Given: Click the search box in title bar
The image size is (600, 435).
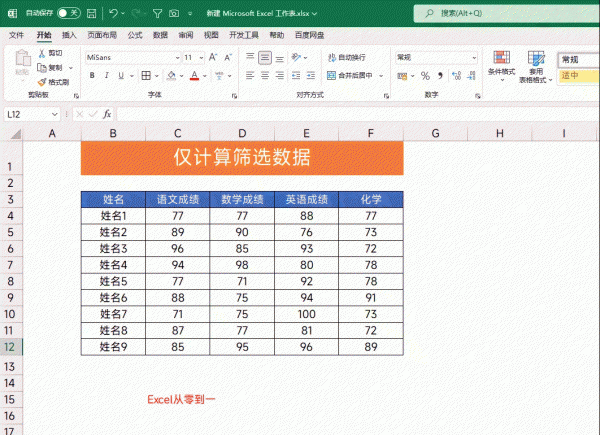Looking at the screenshot, I should [507, 13].
